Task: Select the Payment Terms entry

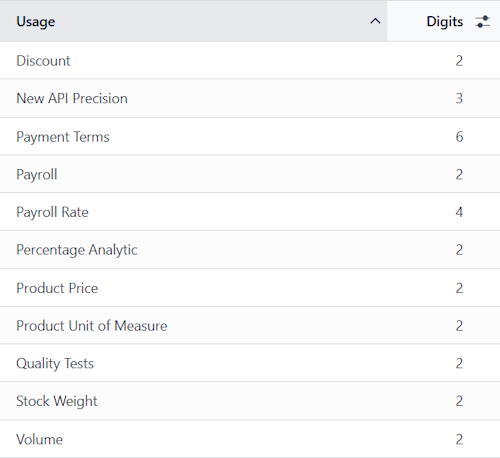Action: click(250, 136)
